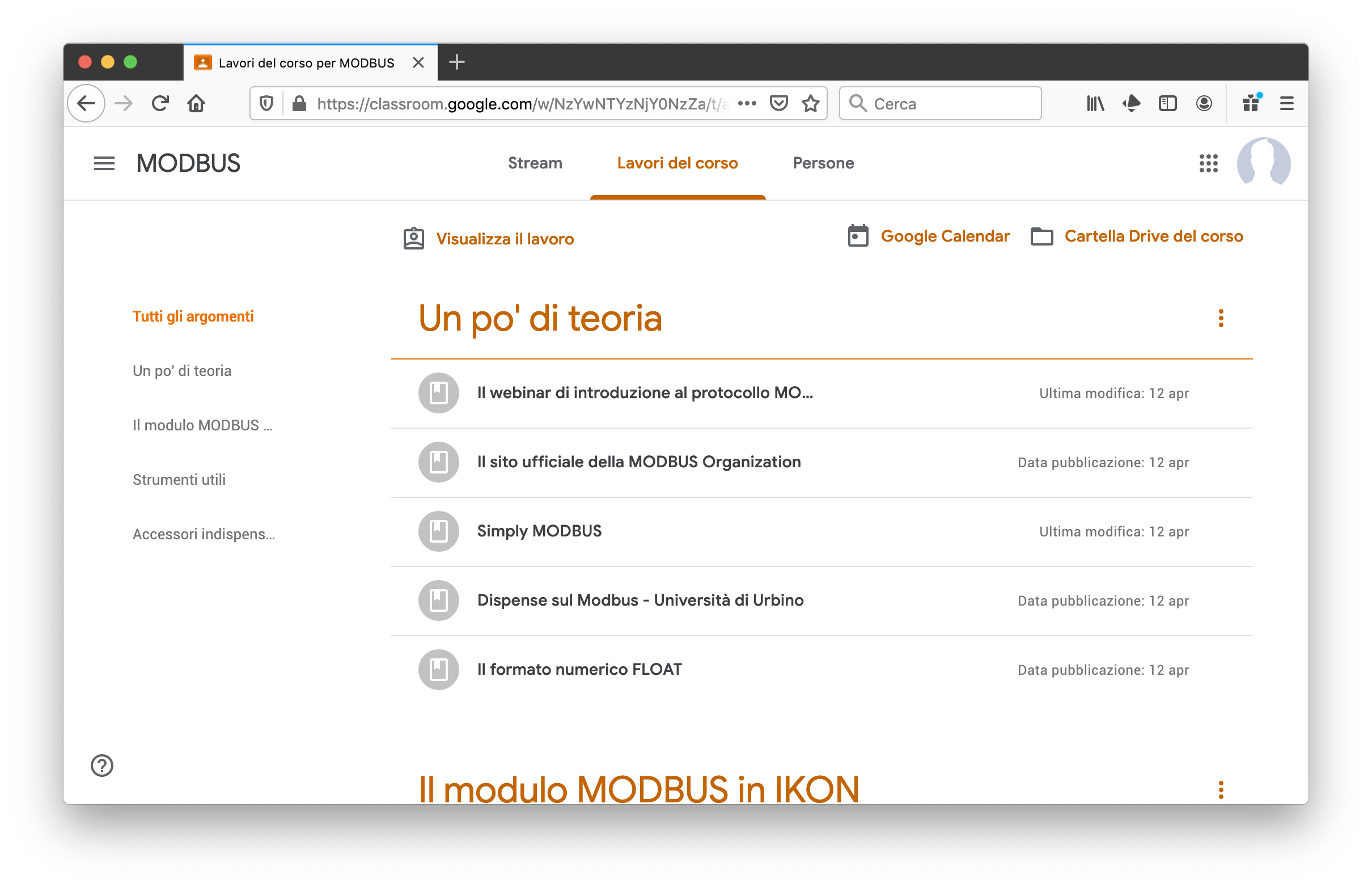The height and width of the screenshot is (888, 1372).
Task: Click Data pubblicazione: 12 apr on the FLOAT row
Action: [x=1103, y=671]
